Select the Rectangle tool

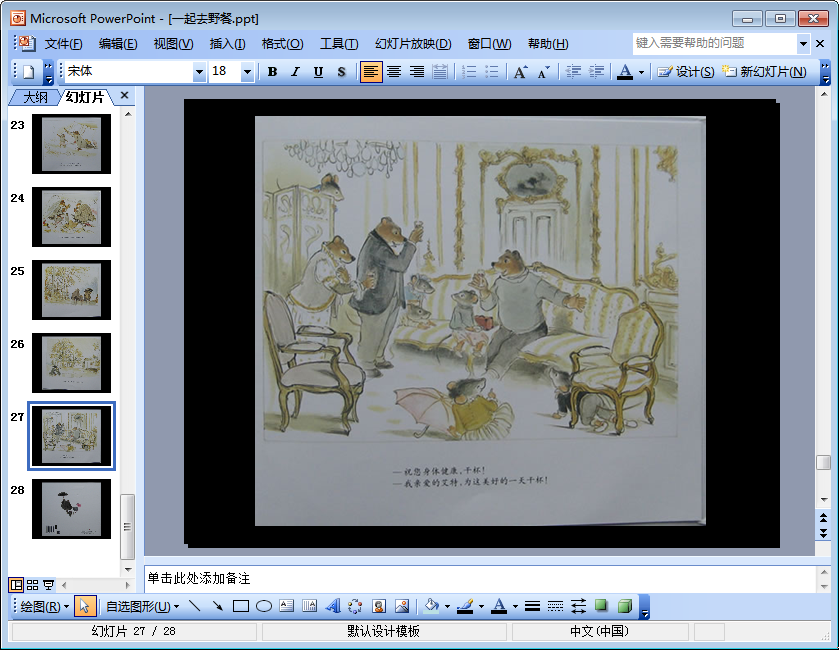(x=241, y=606)
